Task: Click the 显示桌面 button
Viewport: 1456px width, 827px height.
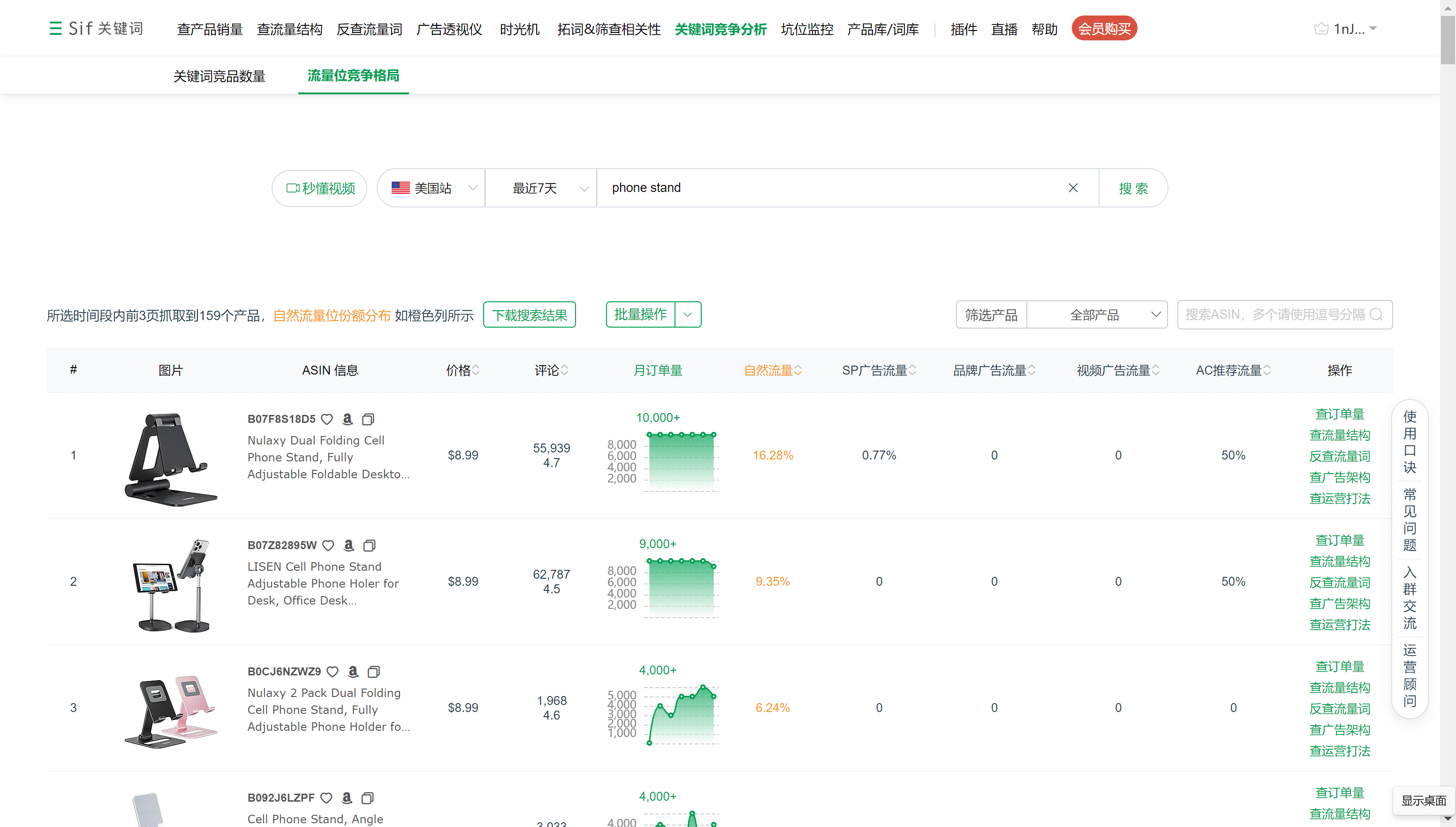Action: pyautogui.click(x=1423, y=800)
